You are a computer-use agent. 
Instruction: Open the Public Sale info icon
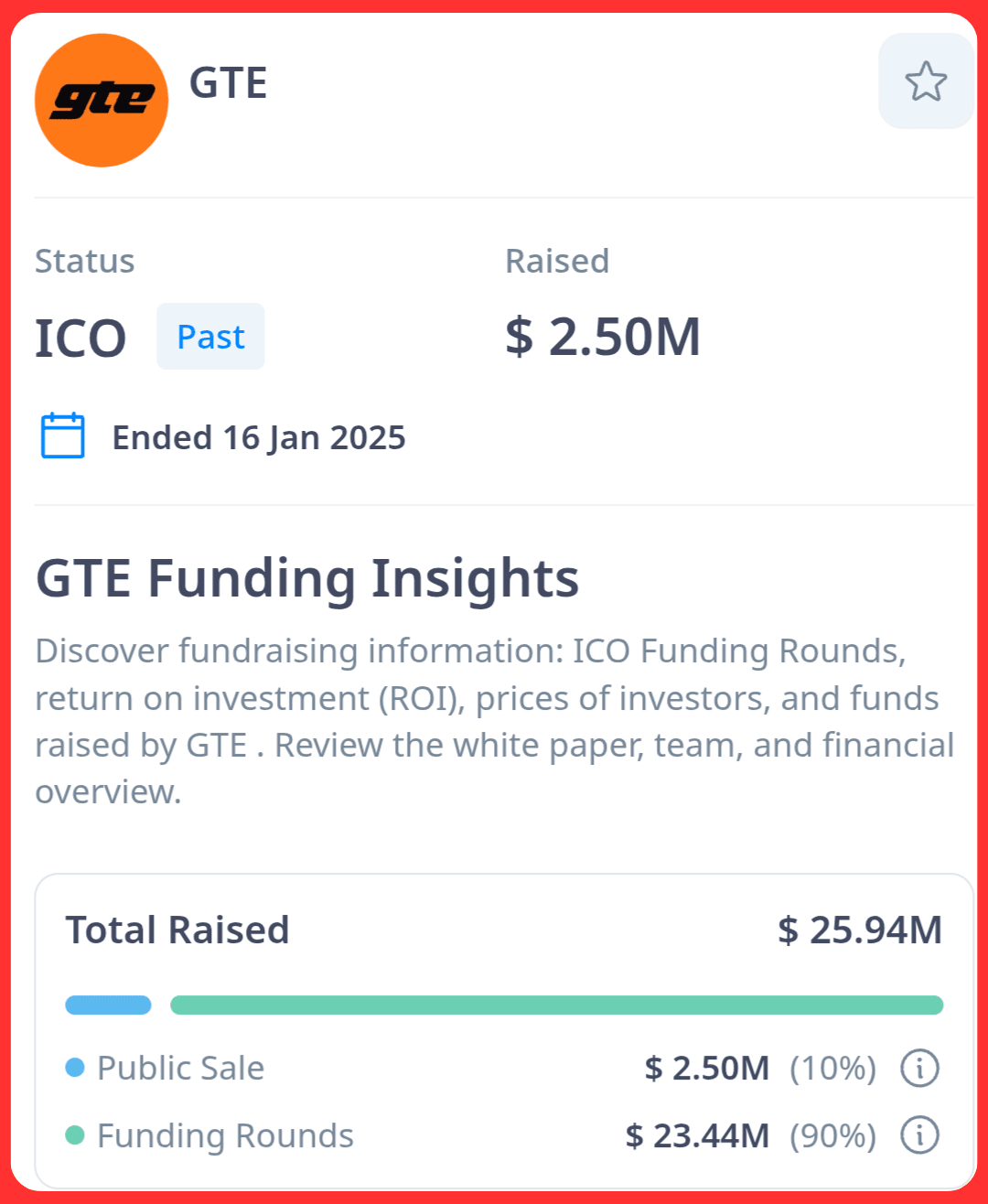point(919,1068)
